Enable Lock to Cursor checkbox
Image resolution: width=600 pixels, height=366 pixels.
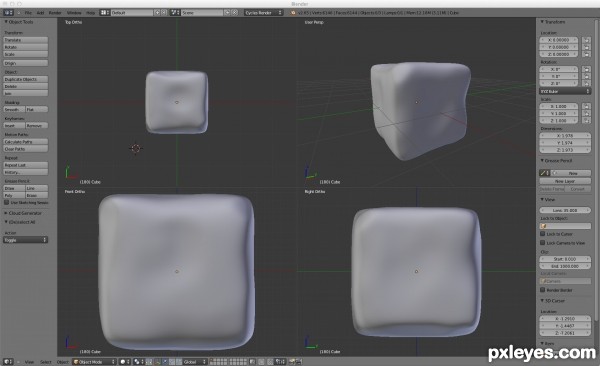[543, 234]
